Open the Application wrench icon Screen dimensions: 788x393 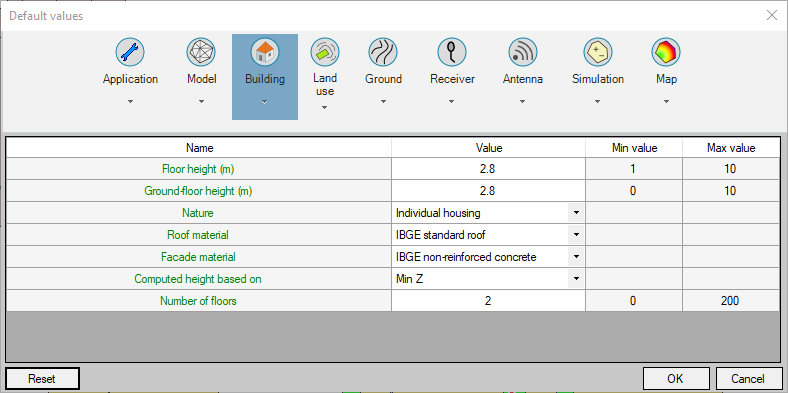130,52
